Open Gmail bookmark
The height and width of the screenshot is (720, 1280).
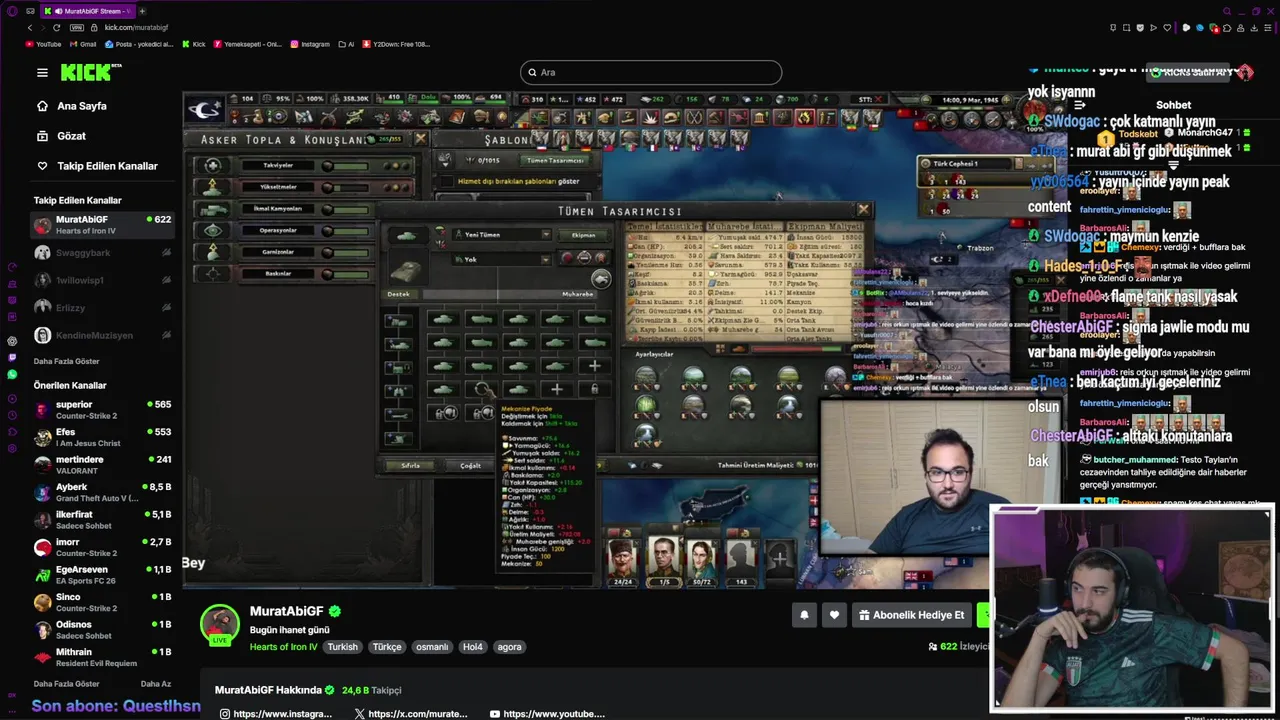83,44
